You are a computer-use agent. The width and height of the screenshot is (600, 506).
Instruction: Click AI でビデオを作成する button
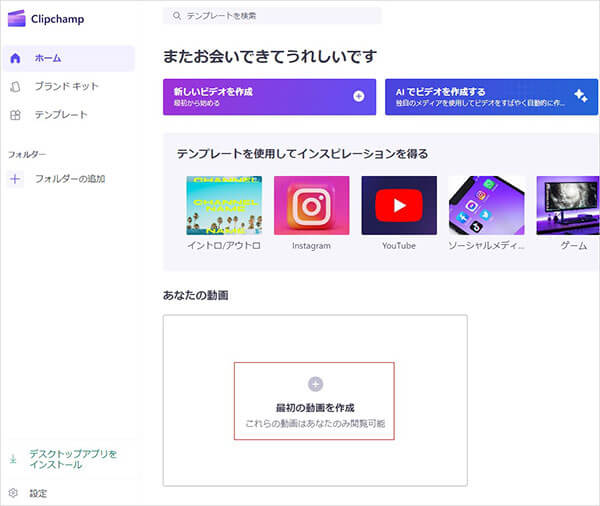[x=491, y=97]
